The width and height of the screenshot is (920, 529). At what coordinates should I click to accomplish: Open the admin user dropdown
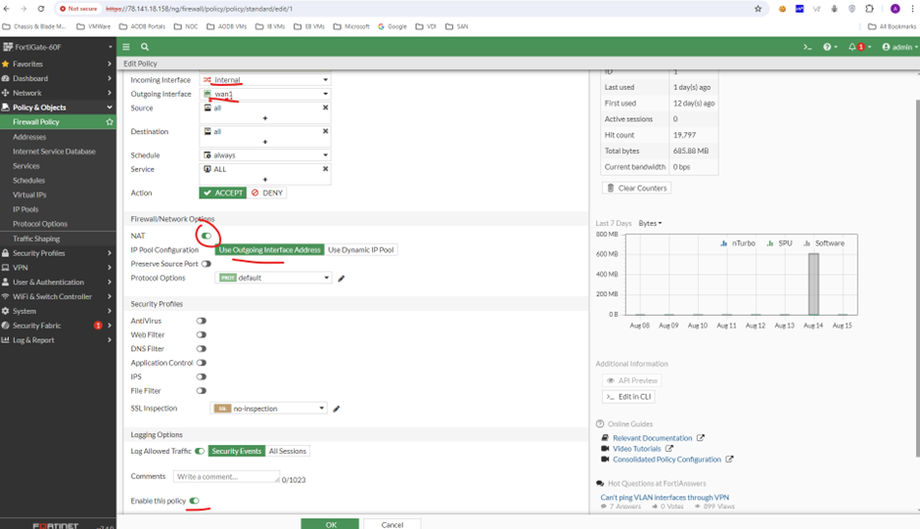click(899, 47)
